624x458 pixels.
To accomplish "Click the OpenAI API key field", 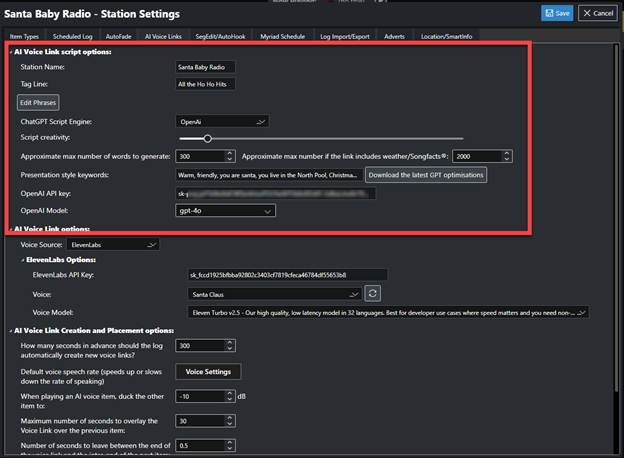I will pos(275,194).
